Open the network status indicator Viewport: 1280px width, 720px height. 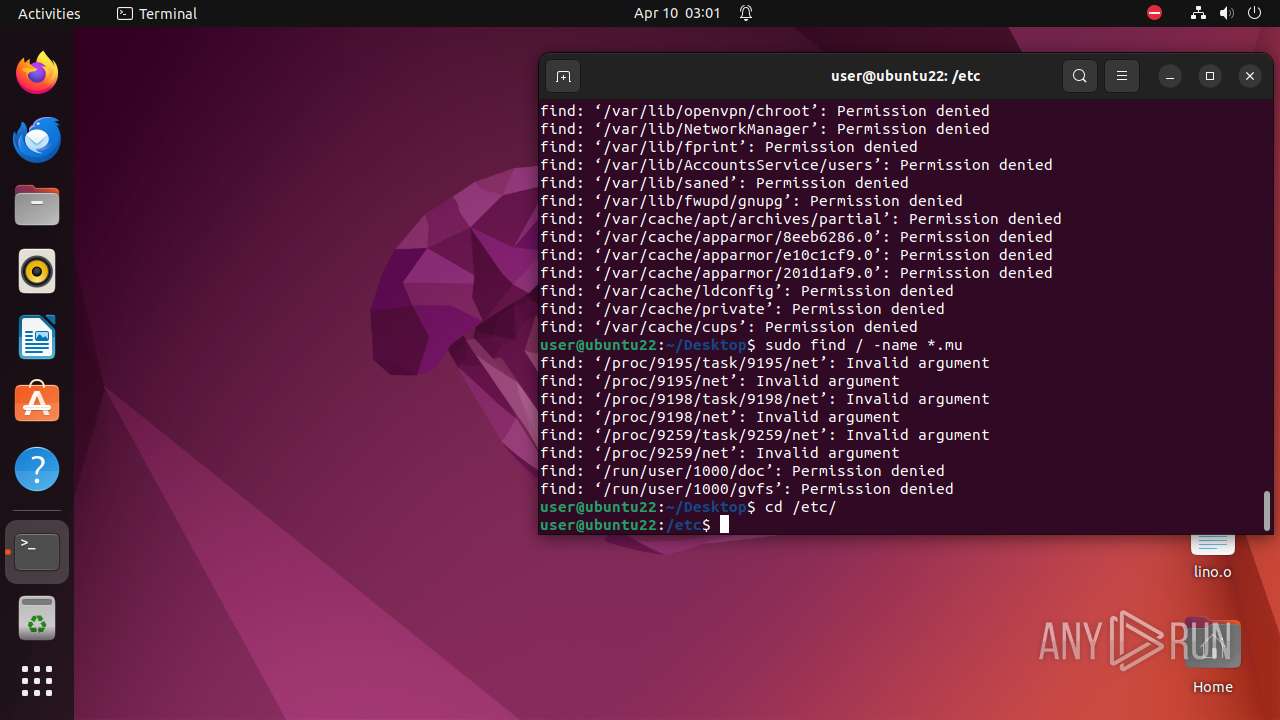pos(1198,13)
